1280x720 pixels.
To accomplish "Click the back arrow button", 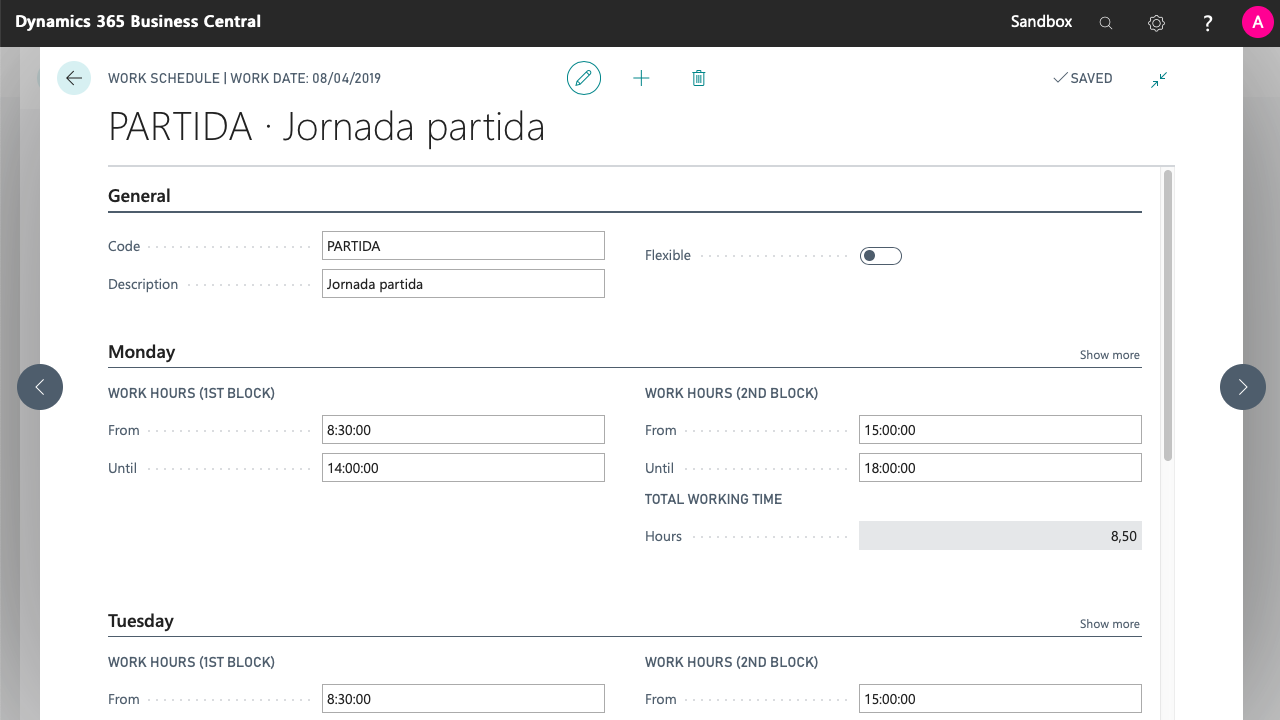I will [74, 78].
